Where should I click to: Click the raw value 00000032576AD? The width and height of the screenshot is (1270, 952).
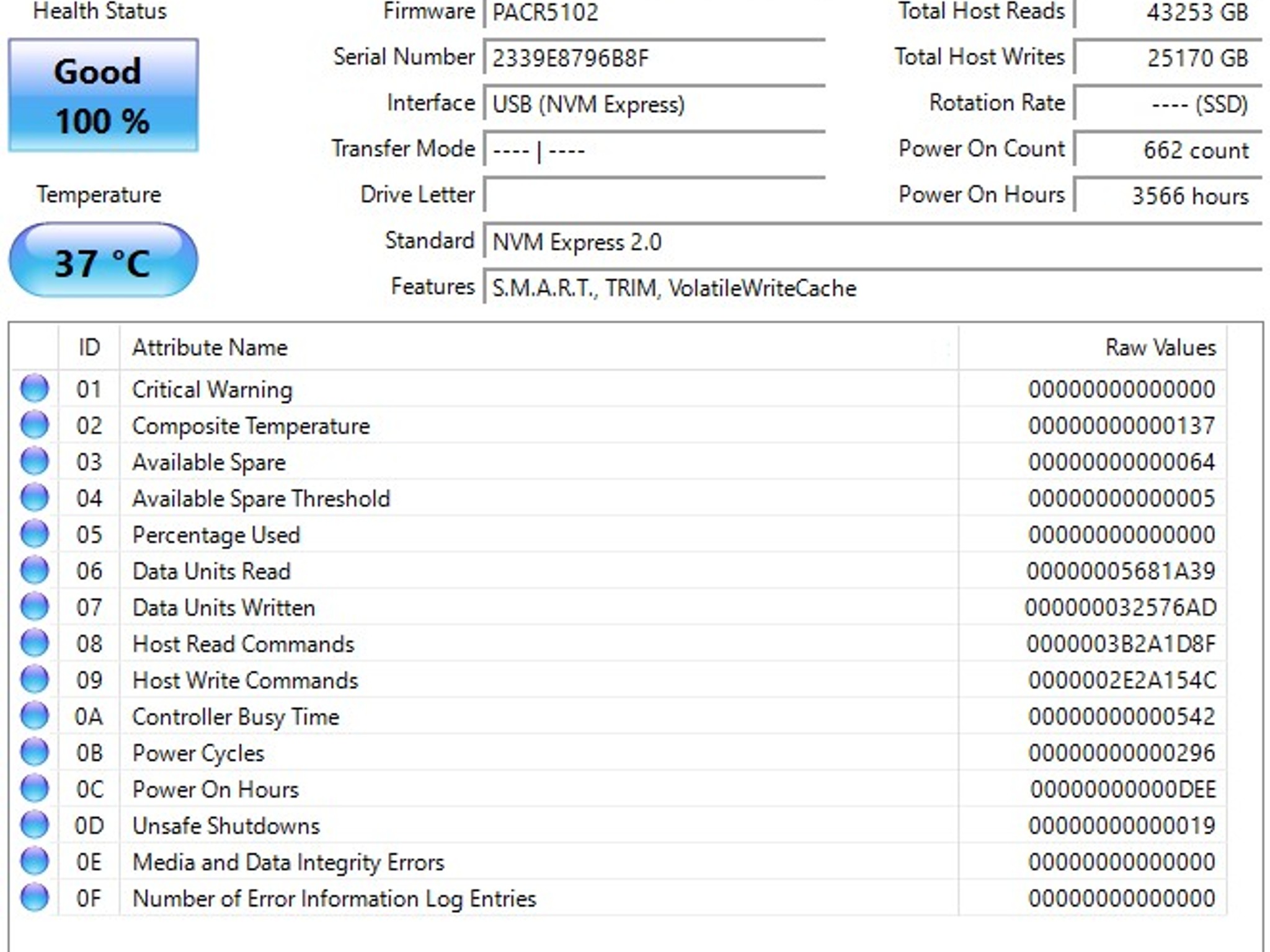tap(1121, 607)
